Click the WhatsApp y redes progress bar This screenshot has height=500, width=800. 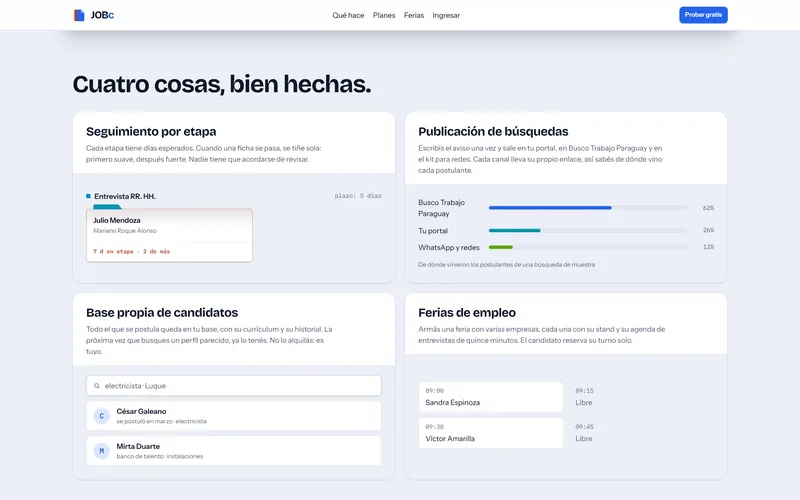point(588,247)
